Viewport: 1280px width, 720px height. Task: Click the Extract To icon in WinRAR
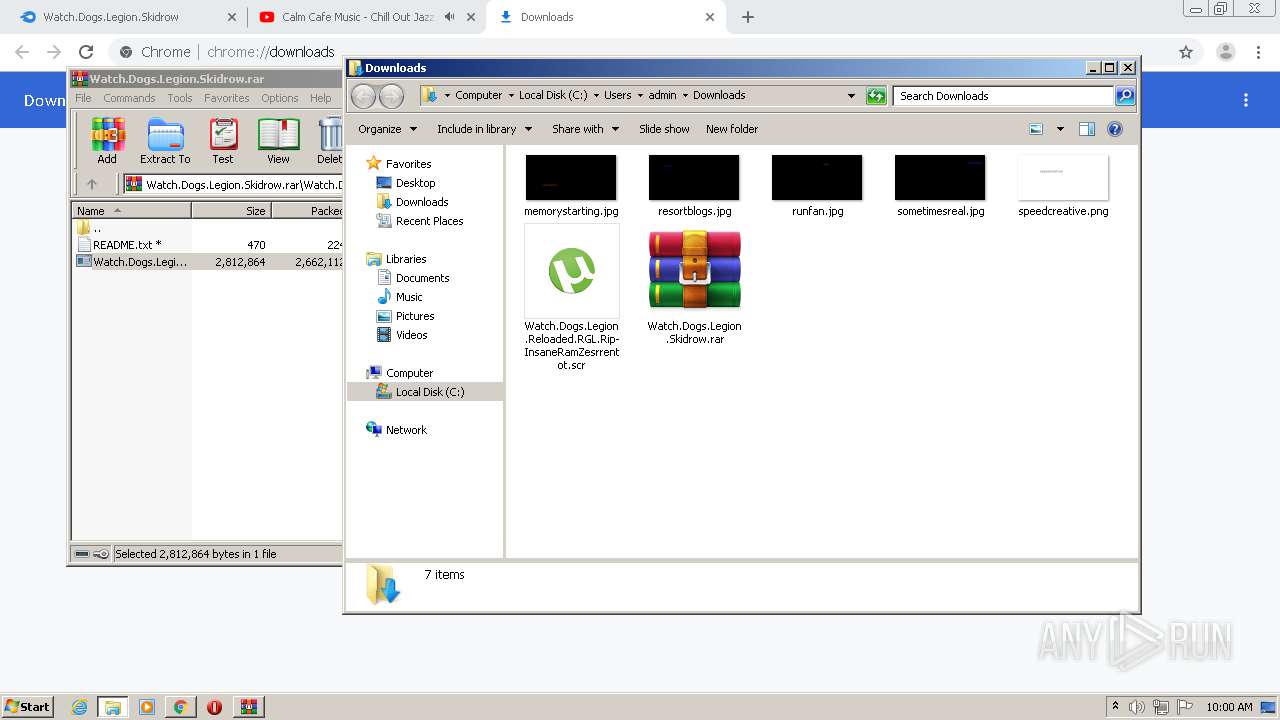point(165,134)
